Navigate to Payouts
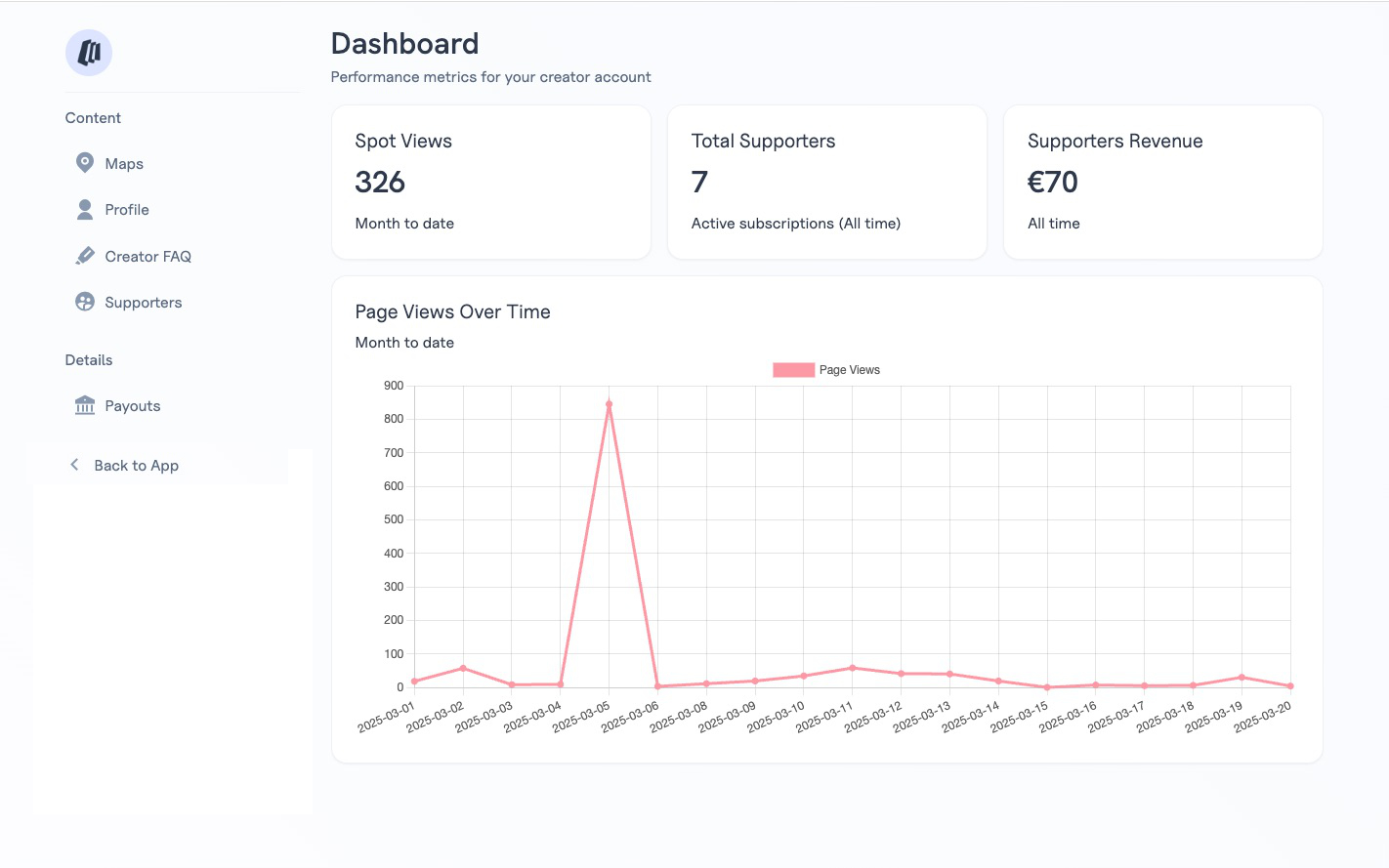Screen dimensions: 1389x868 133,406
